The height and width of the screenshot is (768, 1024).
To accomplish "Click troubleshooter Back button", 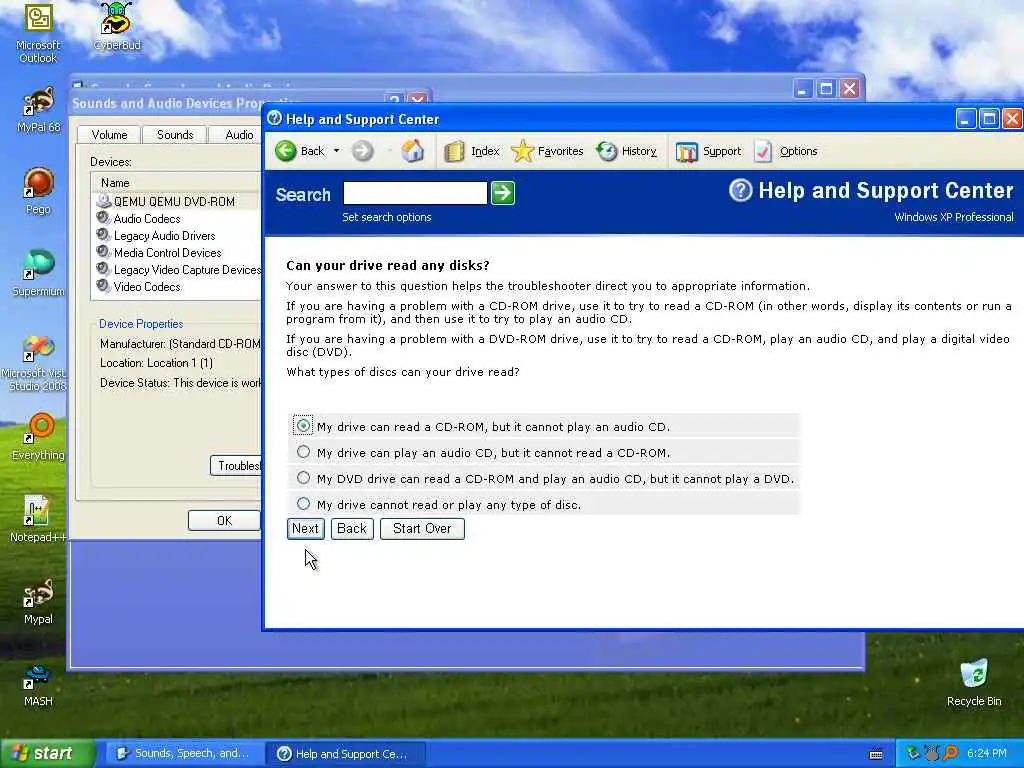I will 352,529.
